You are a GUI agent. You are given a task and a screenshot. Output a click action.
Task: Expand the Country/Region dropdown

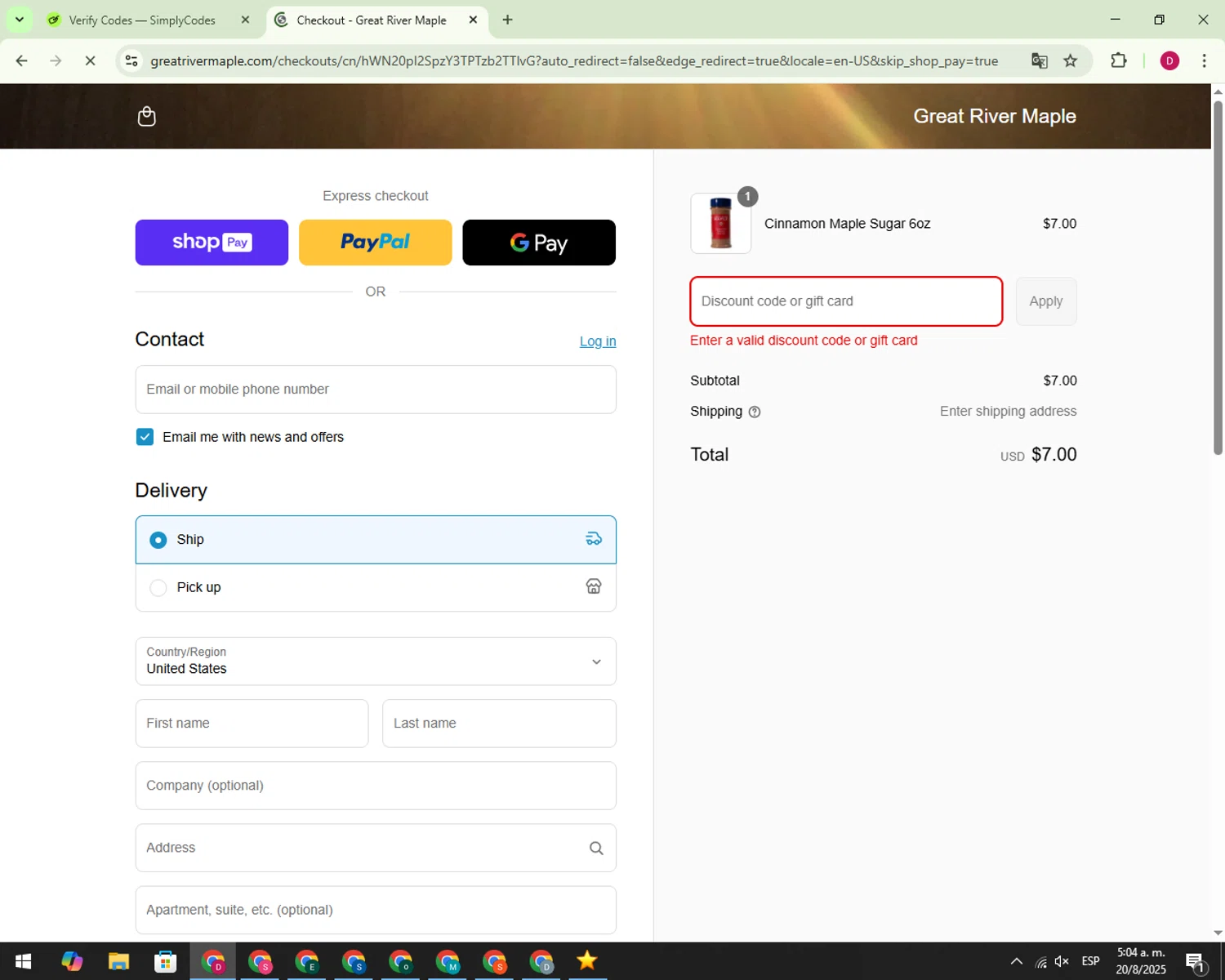[x=376, y=661]
